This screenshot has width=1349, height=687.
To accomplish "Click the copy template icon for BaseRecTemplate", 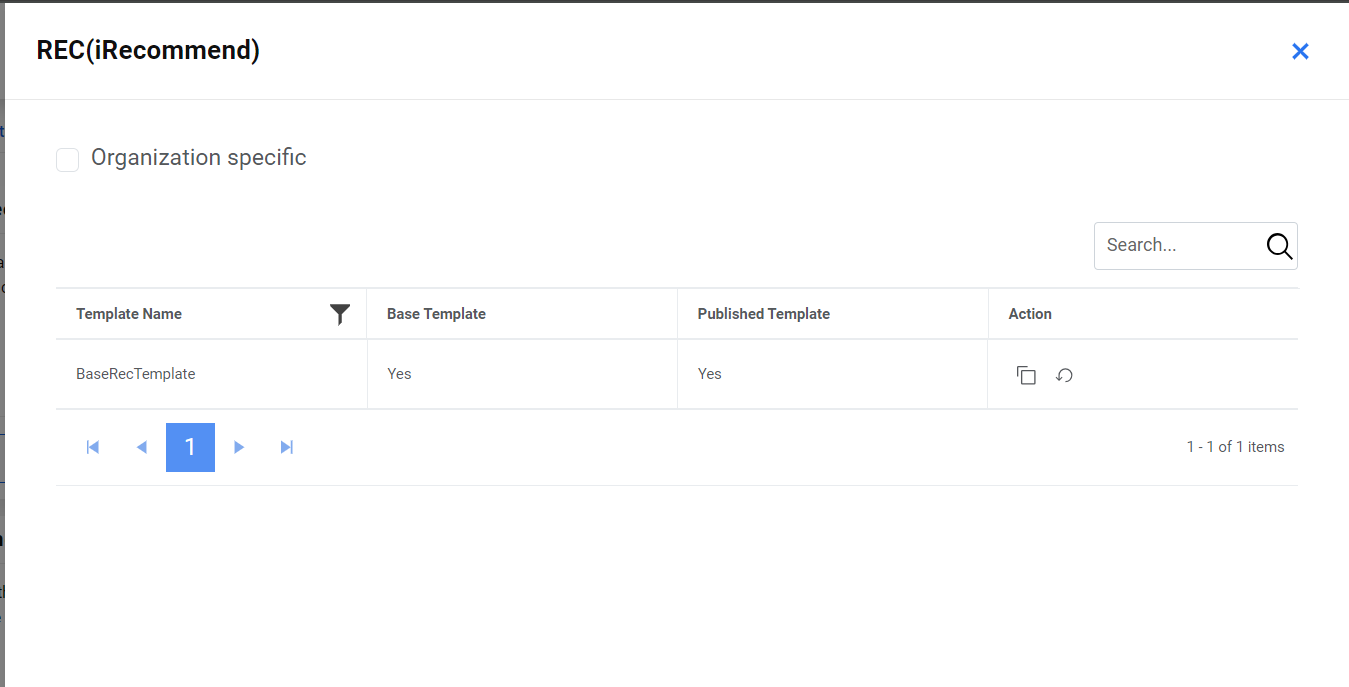I will pyautogui.click(x=1026, y=375).
